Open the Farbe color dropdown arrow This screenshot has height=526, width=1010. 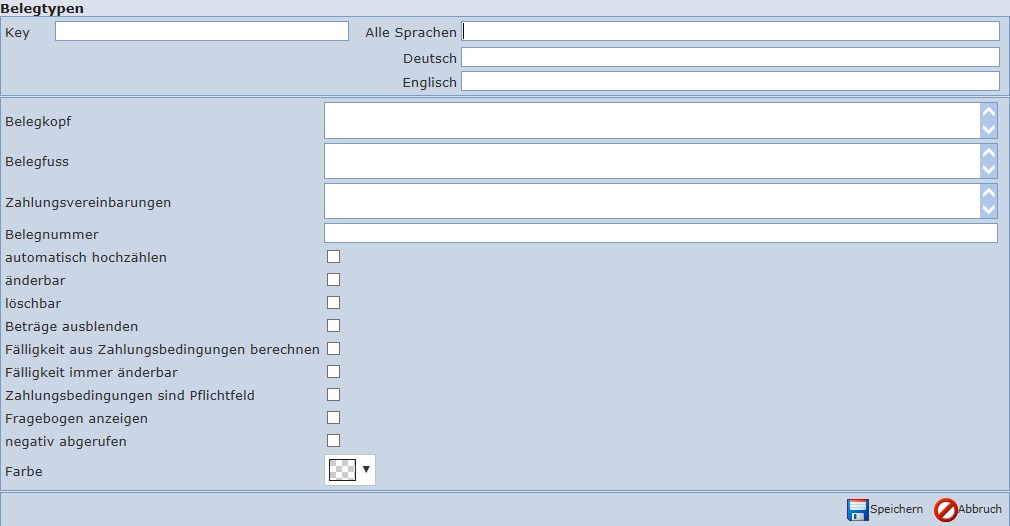click(x=366, y=469)
